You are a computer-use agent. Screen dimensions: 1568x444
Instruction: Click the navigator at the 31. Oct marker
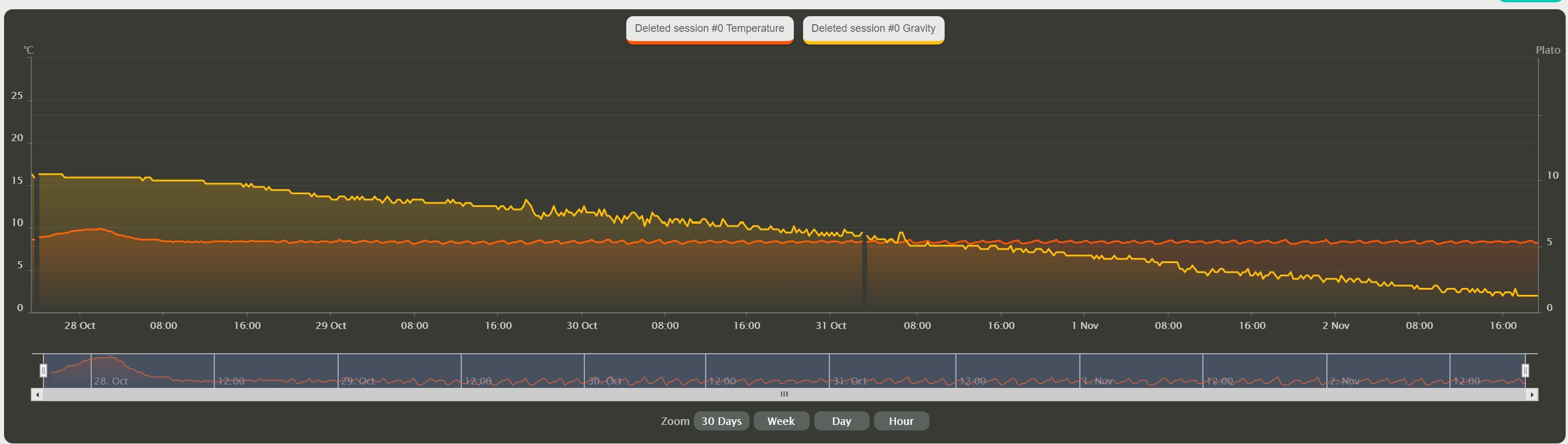point(849,381)
